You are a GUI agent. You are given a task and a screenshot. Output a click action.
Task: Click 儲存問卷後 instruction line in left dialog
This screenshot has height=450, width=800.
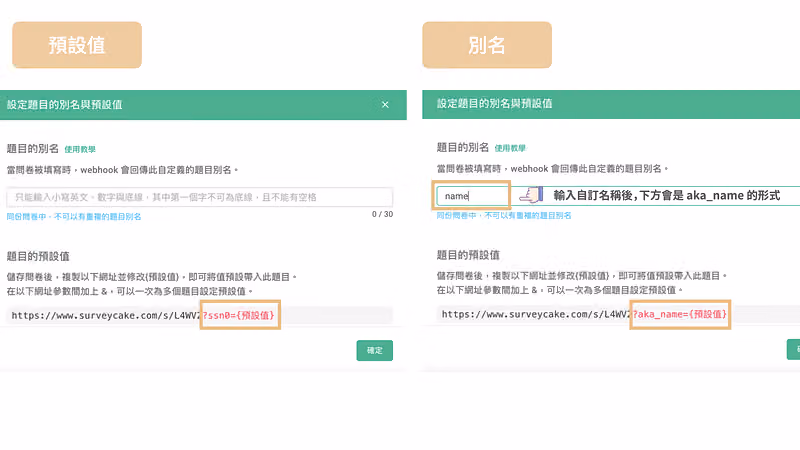(152, 277)
